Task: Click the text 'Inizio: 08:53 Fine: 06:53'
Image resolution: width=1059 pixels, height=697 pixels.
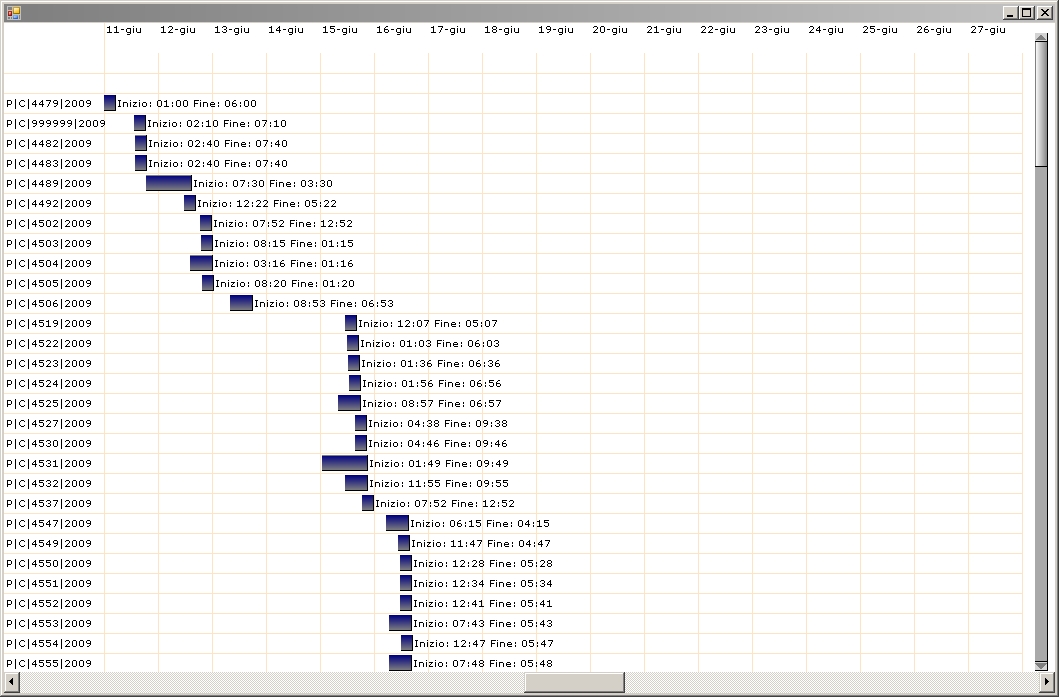Action: click(324, 304)
